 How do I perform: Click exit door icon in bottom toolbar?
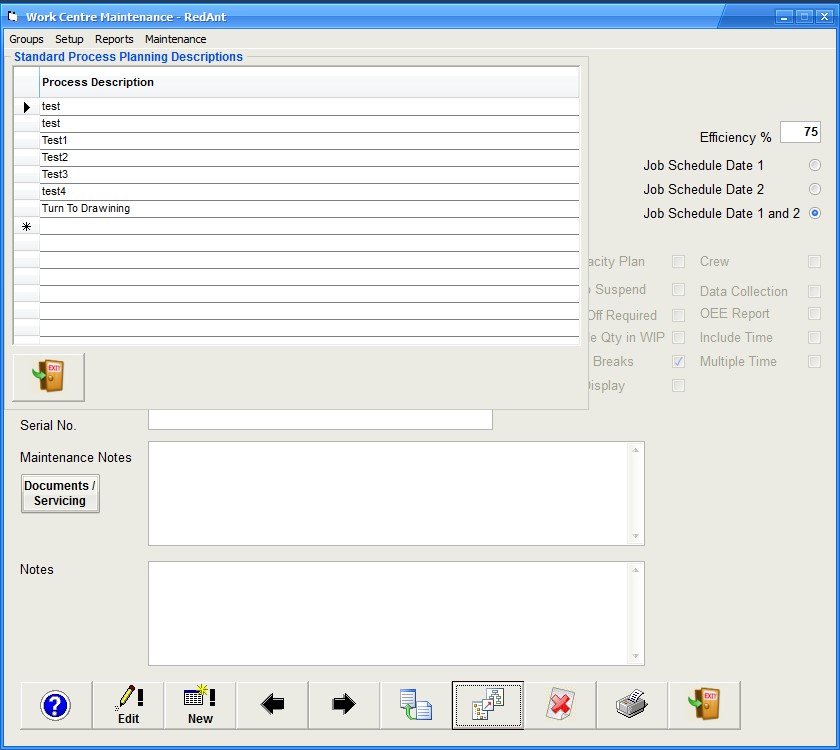(704, 705)
